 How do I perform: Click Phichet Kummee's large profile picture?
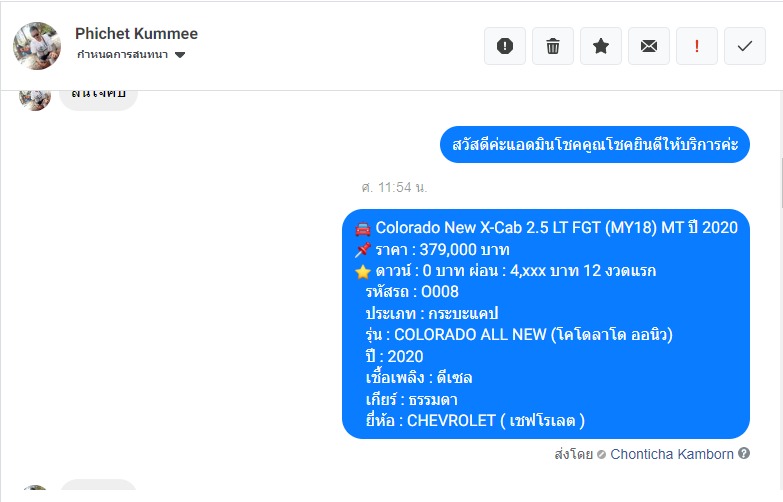37,46
